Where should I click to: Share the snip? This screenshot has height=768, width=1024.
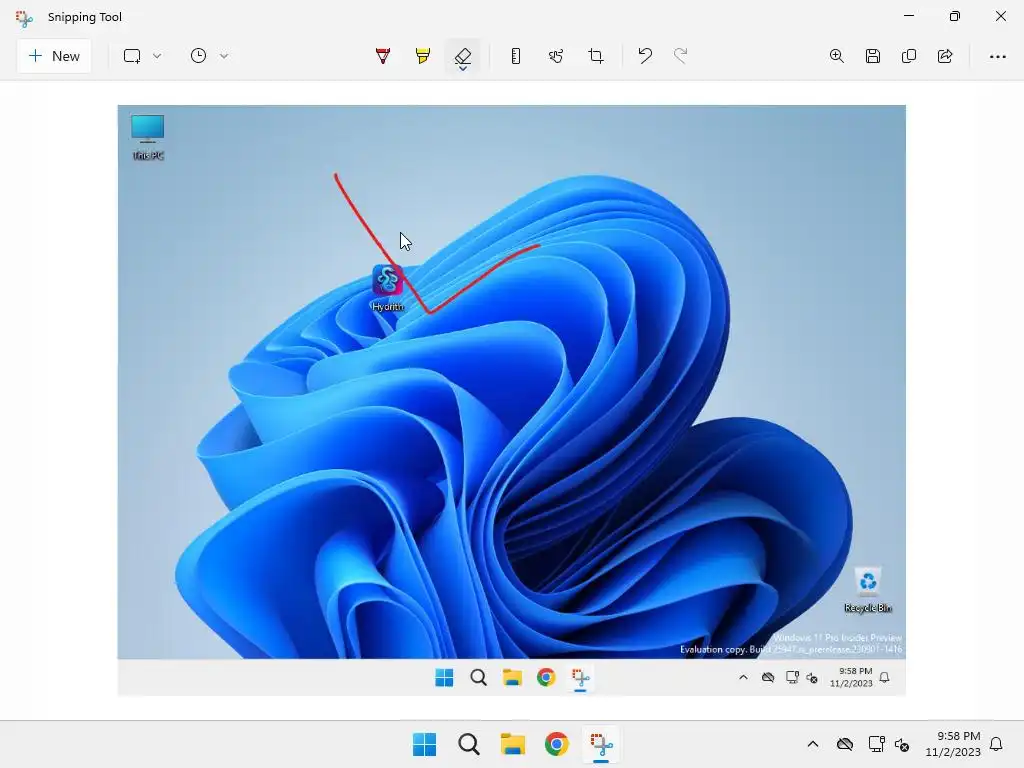click(x=945, y=56)
